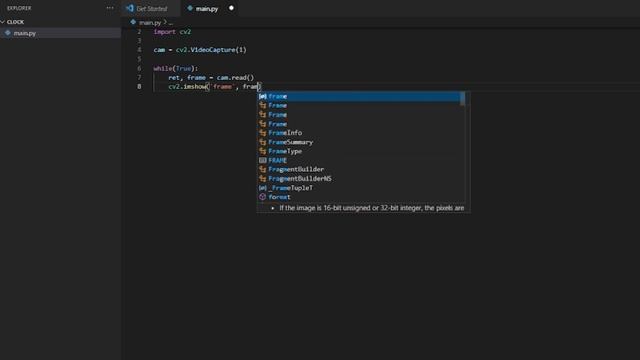Viewport: 640px width, 360px height.
Task: Click 'cv2.imshow' on line 8
Action: (187, 87)
